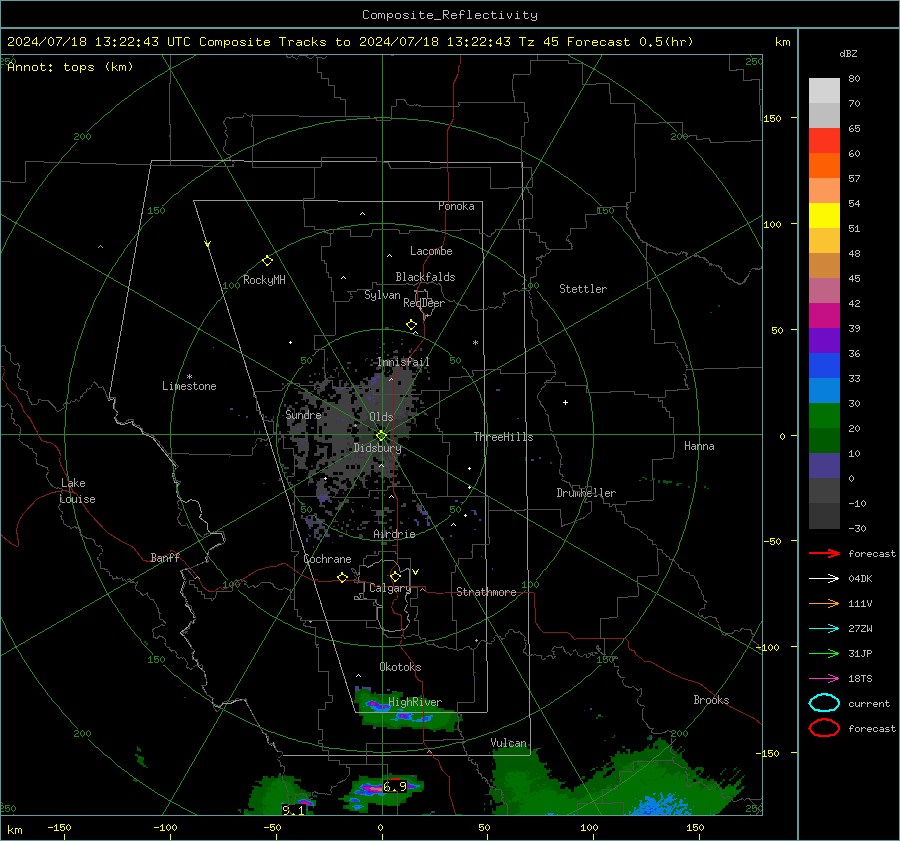Click the Brooks label
The image size is (900, 841).
711,700
